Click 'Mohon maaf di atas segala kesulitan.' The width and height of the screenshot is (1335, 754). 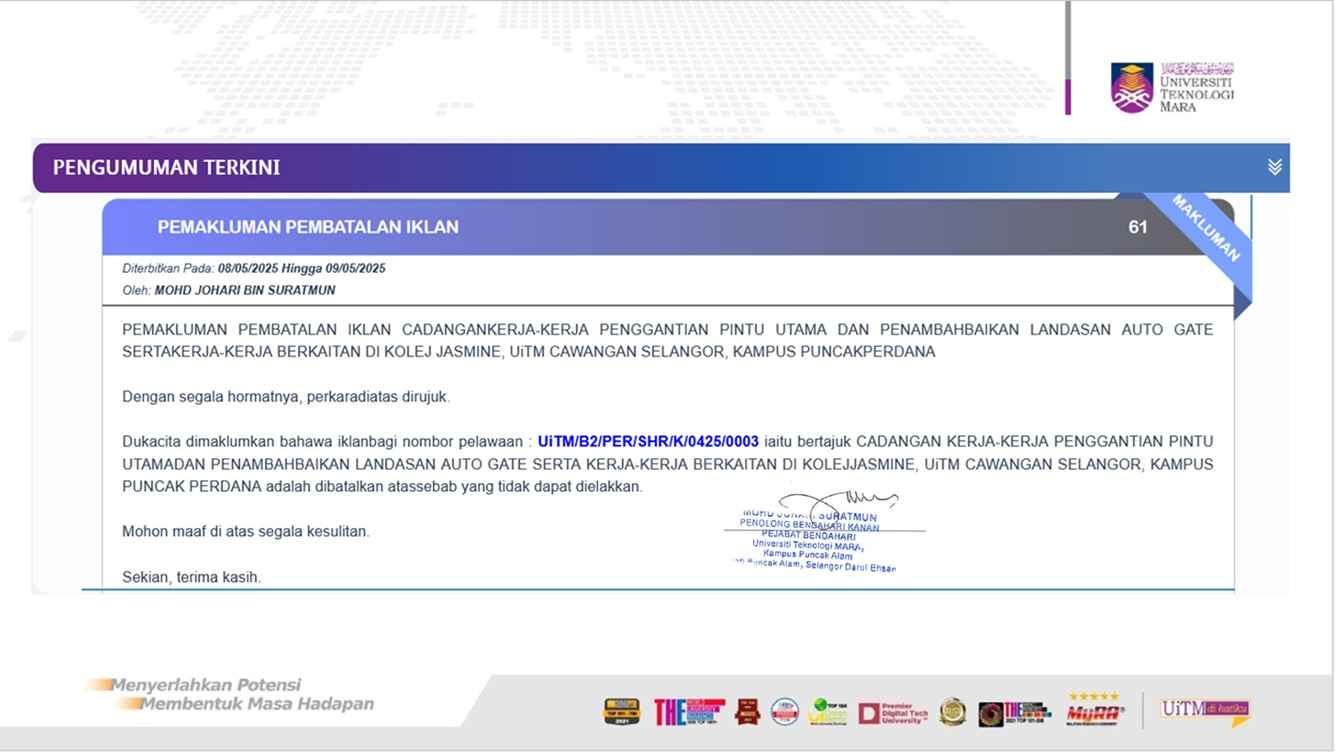pyautogui.click(x=246, y=532)
